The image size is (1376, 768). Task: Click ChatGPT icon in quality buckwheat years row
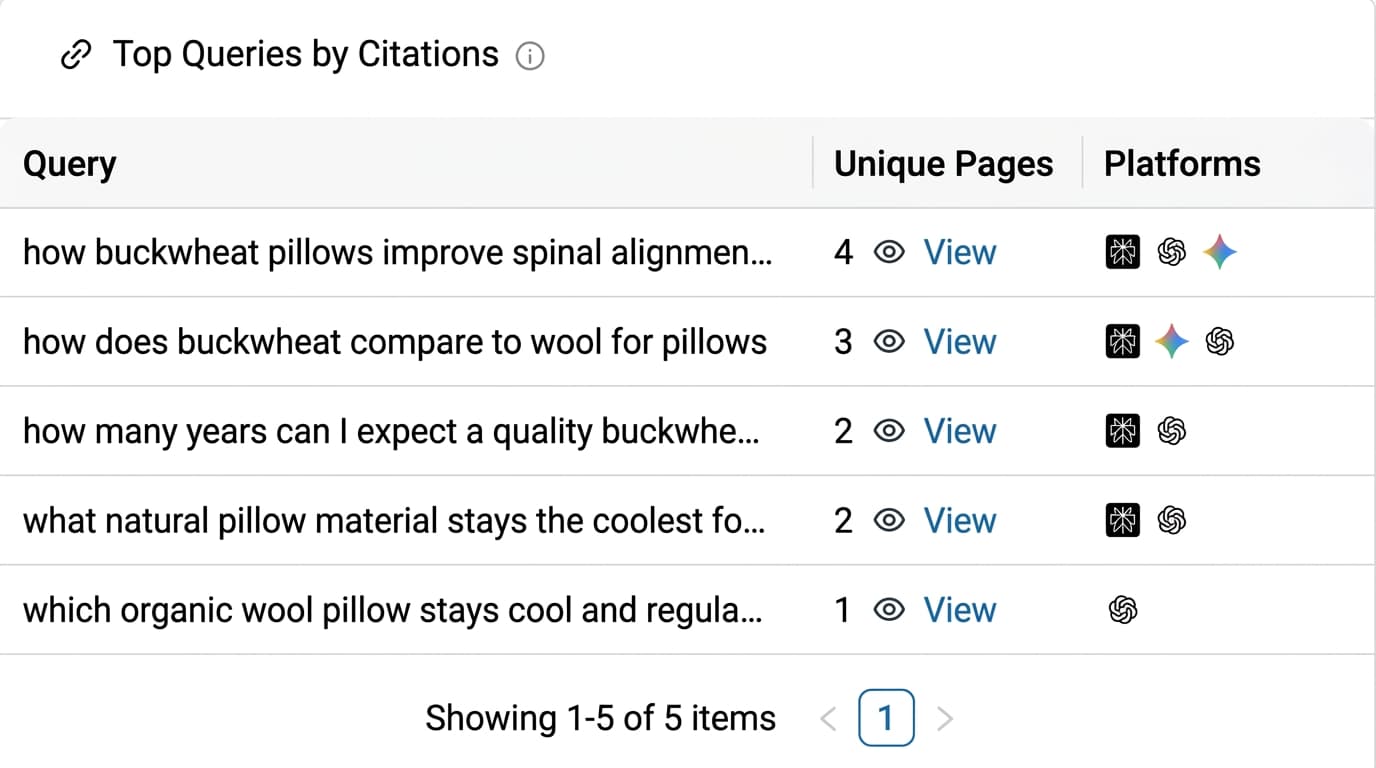tap(1171, 432)
